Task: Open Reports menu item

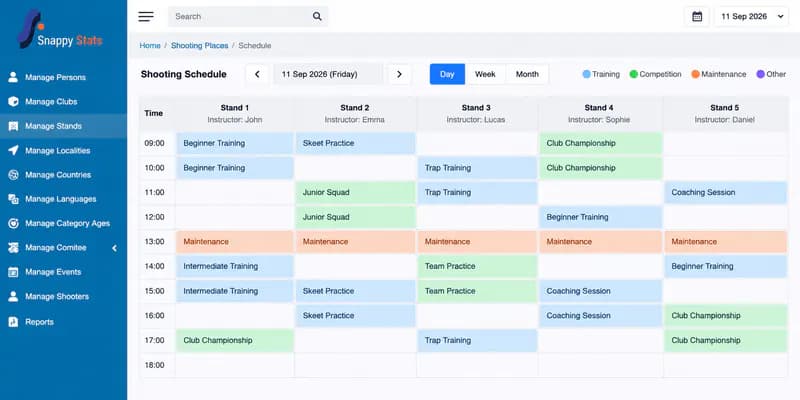Action: click(x=63, y=322)
